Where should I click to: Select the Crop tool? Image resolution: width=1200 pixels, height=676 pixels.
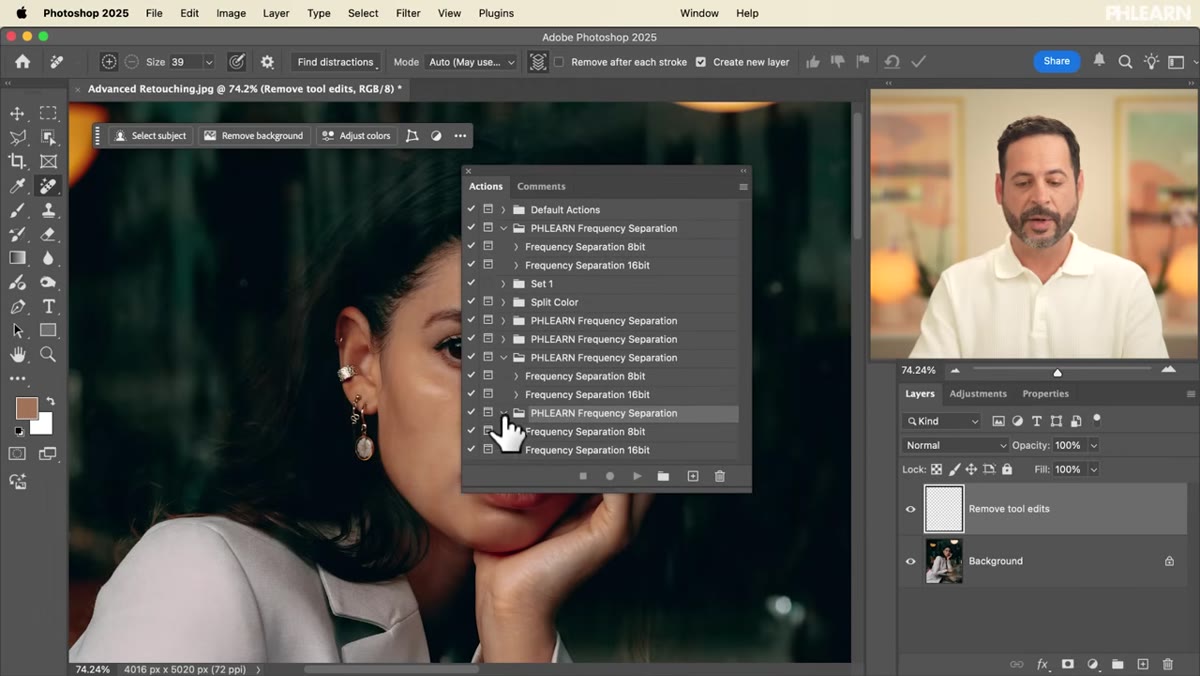(x=18, y=161)
